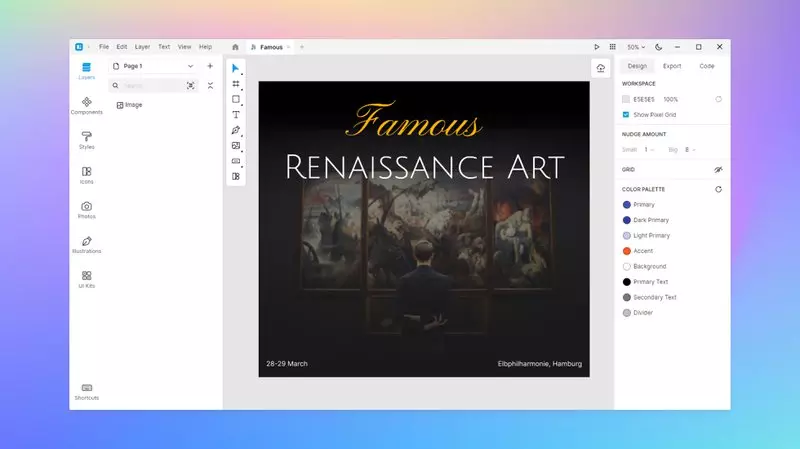The height and width of the screenshot is (449, 800).
Task: Click the cloud upload icon
Action: coord(601,68)
